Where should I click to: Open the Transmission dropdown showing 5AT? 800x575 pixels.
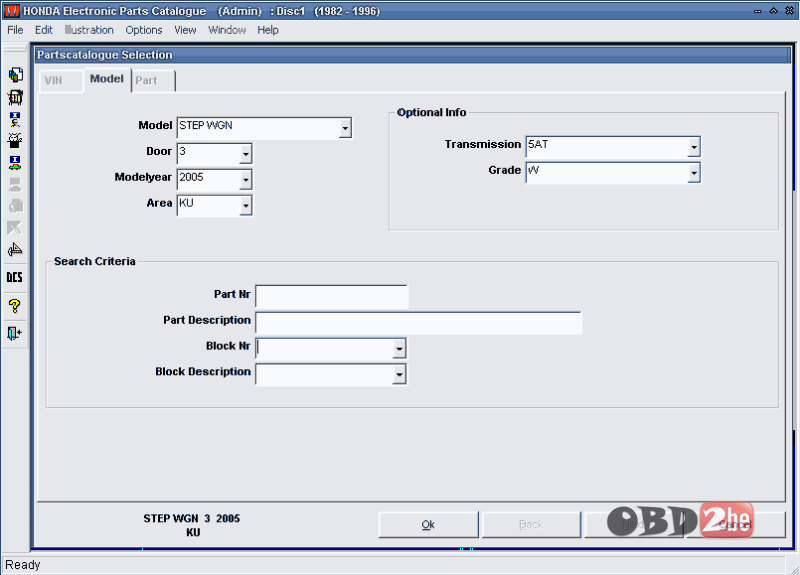[693, 147]
